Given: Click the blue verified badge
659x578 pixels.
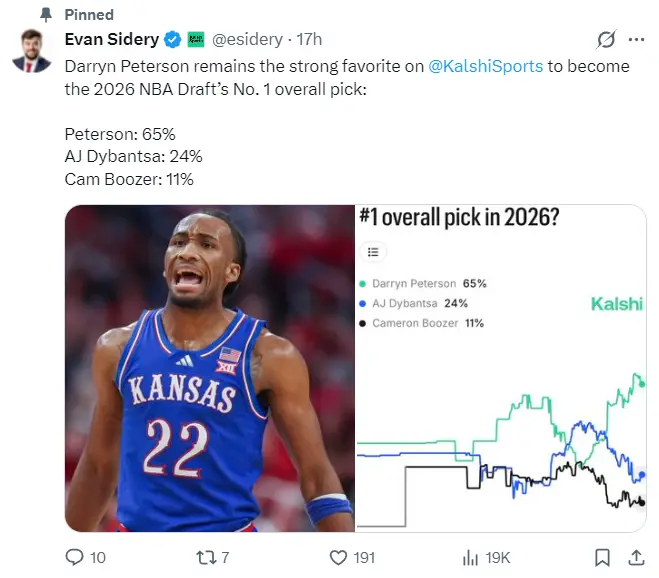Looking at the screenshot, I should tap(172, 40).
